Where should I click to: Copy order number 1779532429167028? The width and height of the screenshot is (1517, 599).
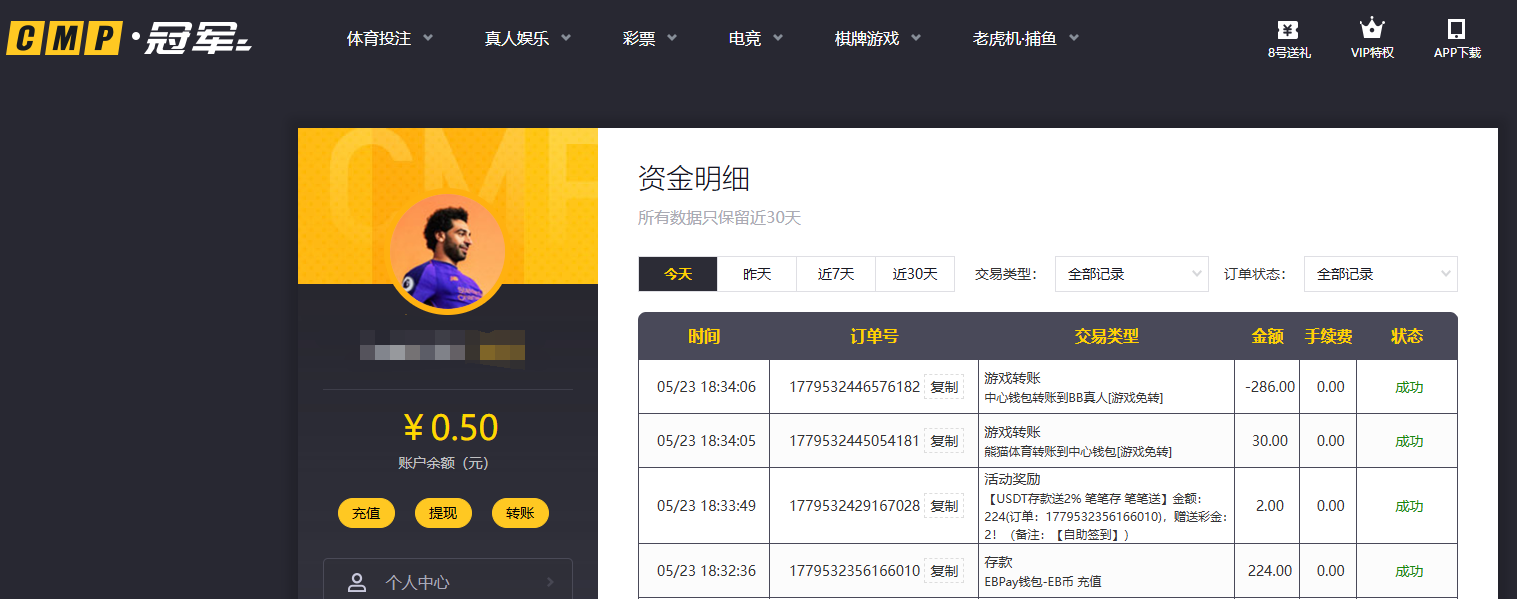tap(944, 506)
